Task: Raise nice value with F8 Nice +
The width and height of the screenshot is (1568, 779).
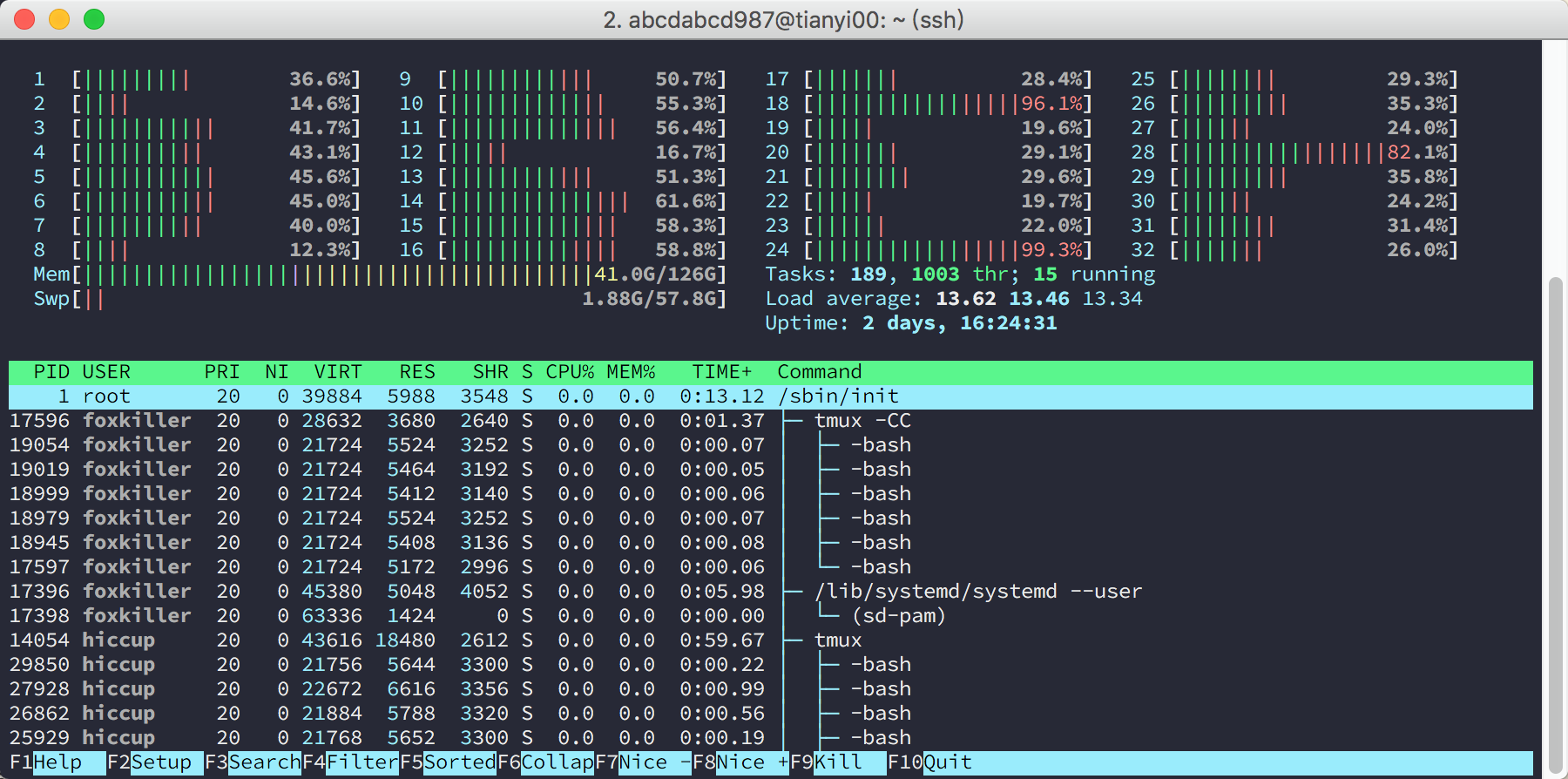Action: coord(740,762)
